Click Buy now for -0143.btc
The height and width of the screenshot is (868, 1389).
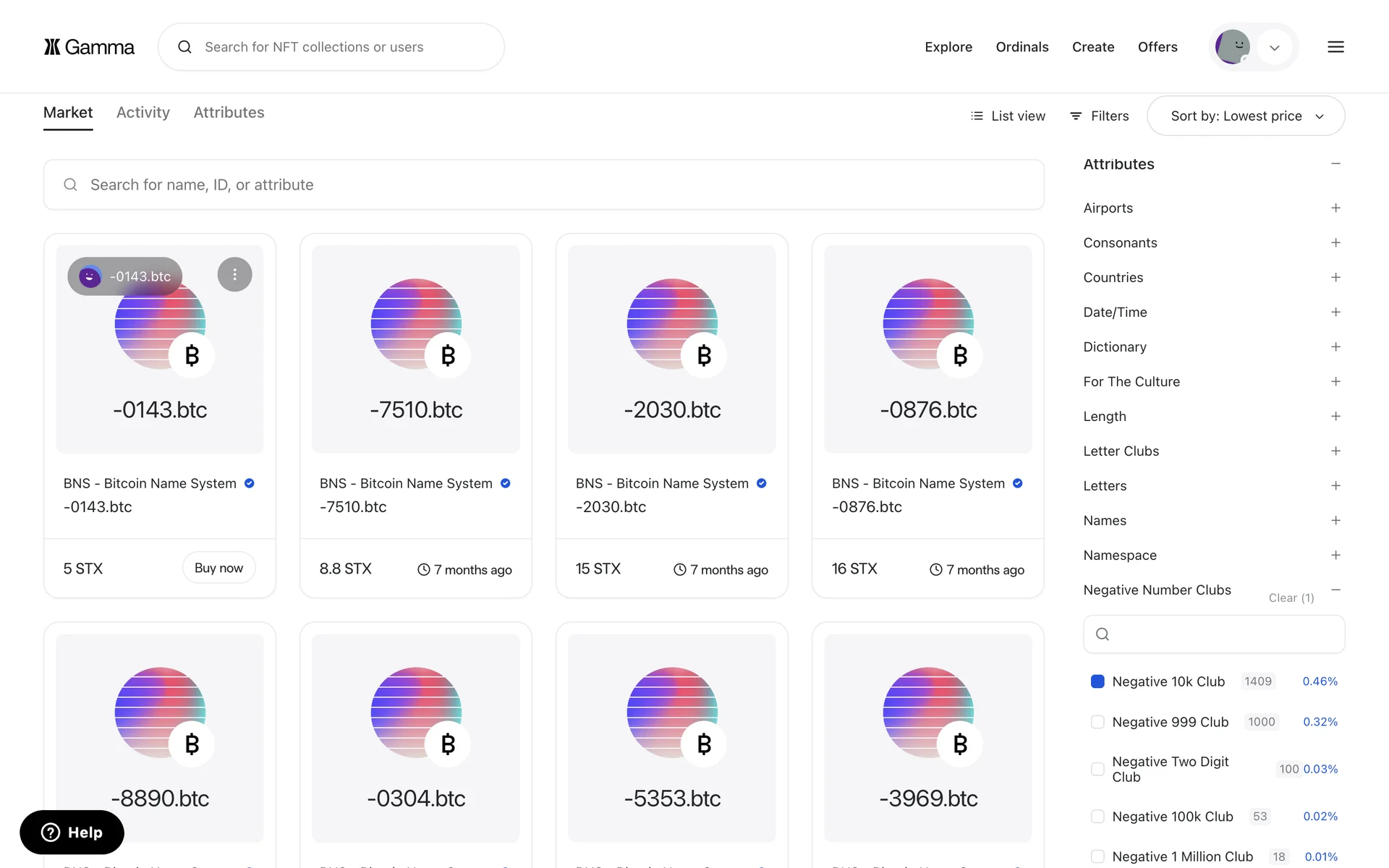click(218, 568)
